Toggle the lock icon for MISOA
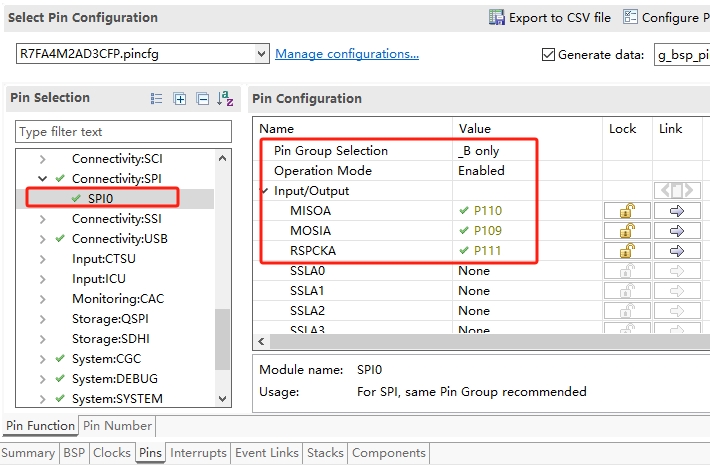This screenshot has height=465, width=710. [627, 211]
